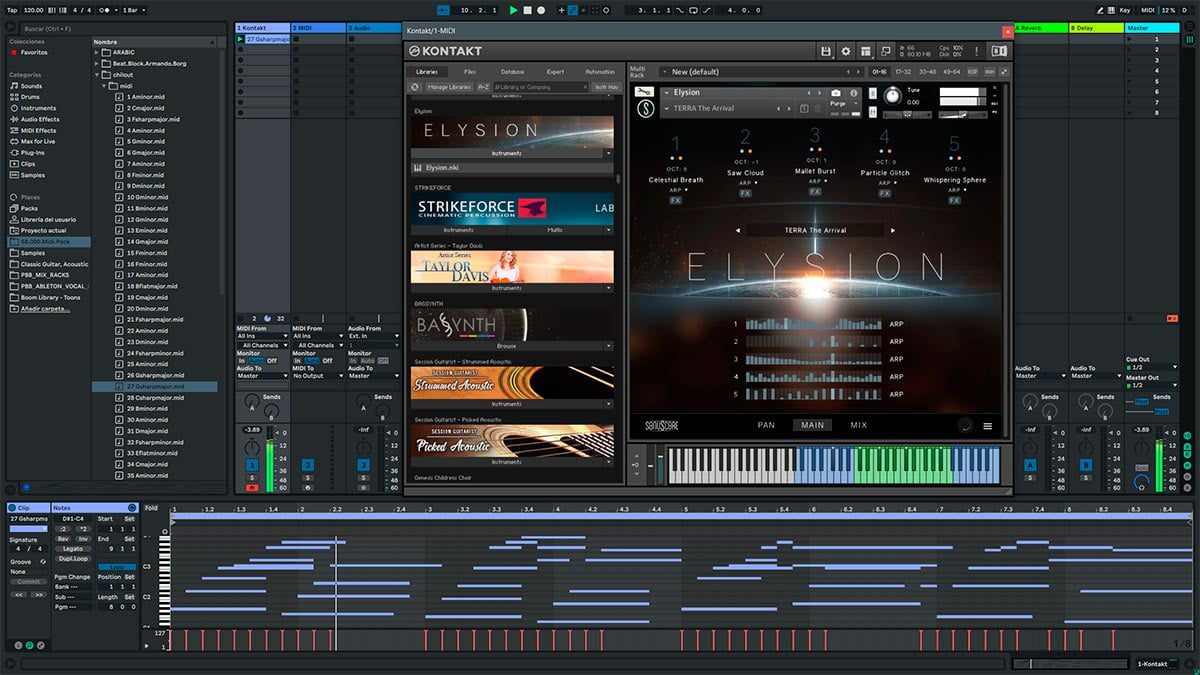Open track 1 All Channels dropdown
Viewport: 1200px width, 675px height.
pyautogui.click(x=262, y=345)
